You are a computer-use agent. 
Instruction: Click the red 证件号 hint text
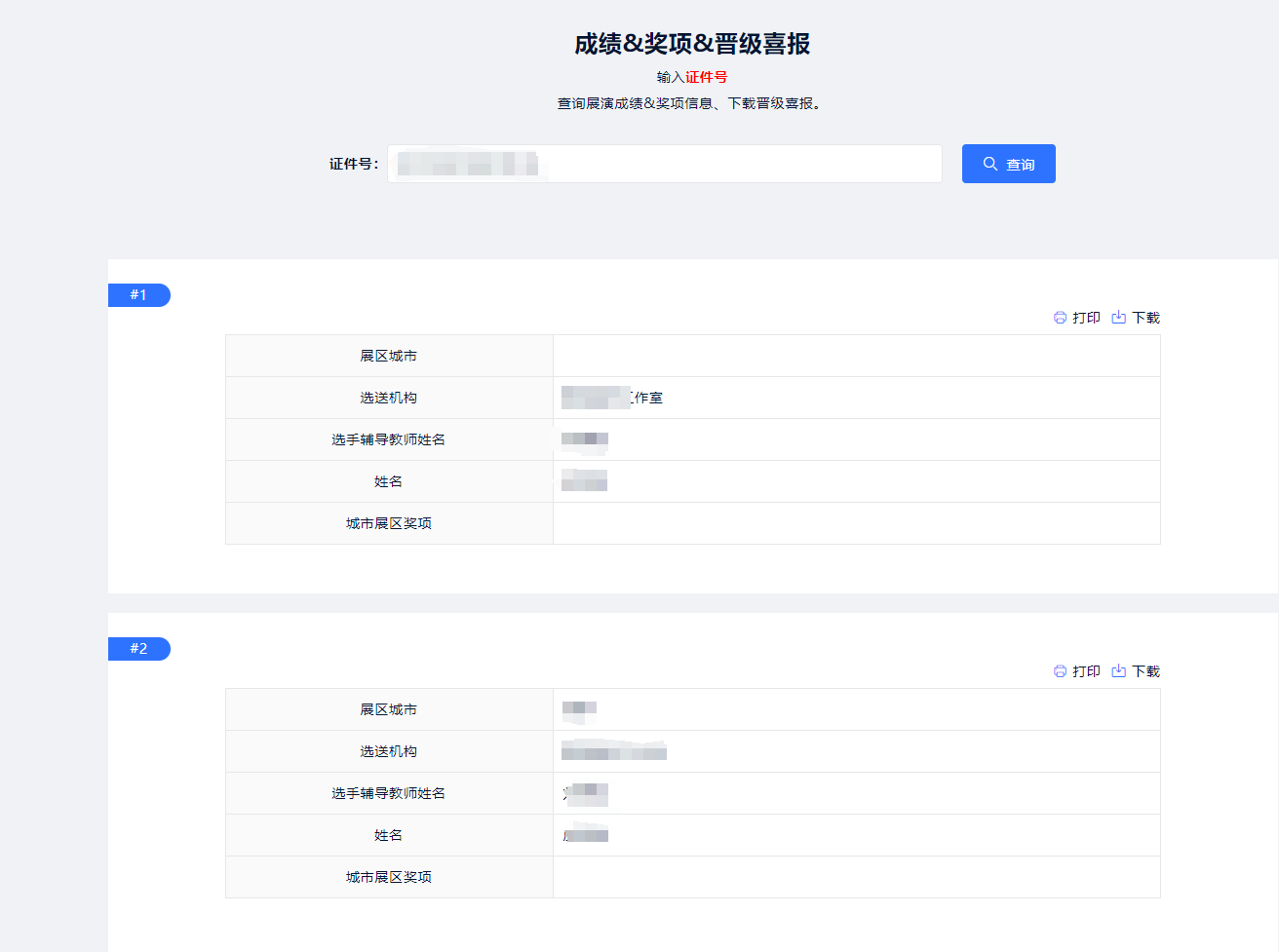706,77
